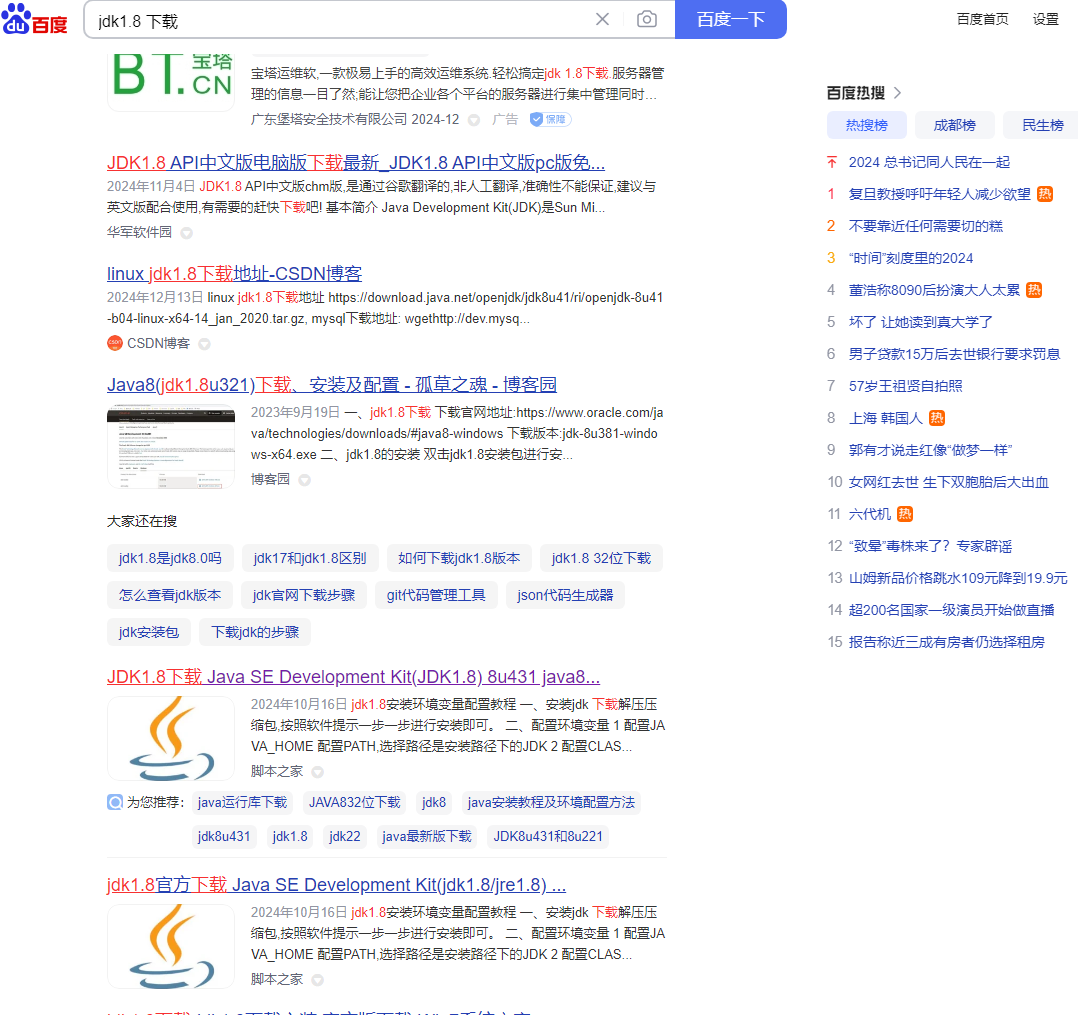Open 百度首页 in the top menu

[x=982, y=19]
